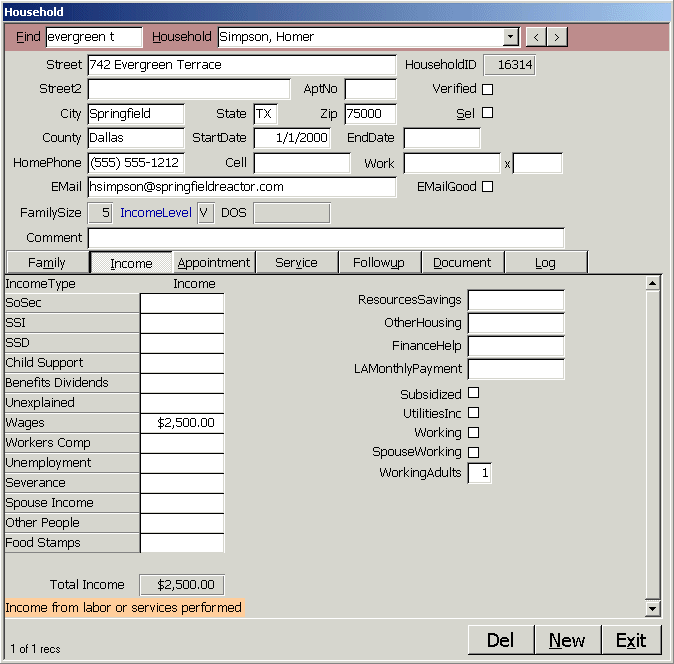This screenshot has height=664, width=674.
Task: Click the IncomeLevel value box V
Action: pyautogui.click(x=205, y=213)
